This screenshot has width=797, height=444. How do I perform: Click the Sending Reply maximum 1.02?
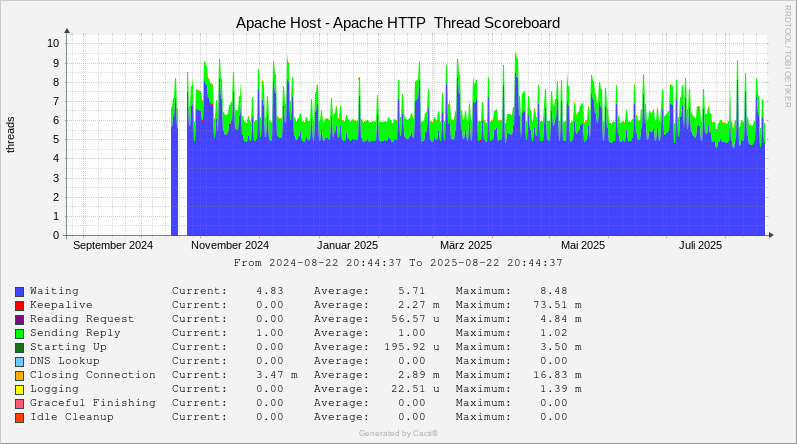554,333
